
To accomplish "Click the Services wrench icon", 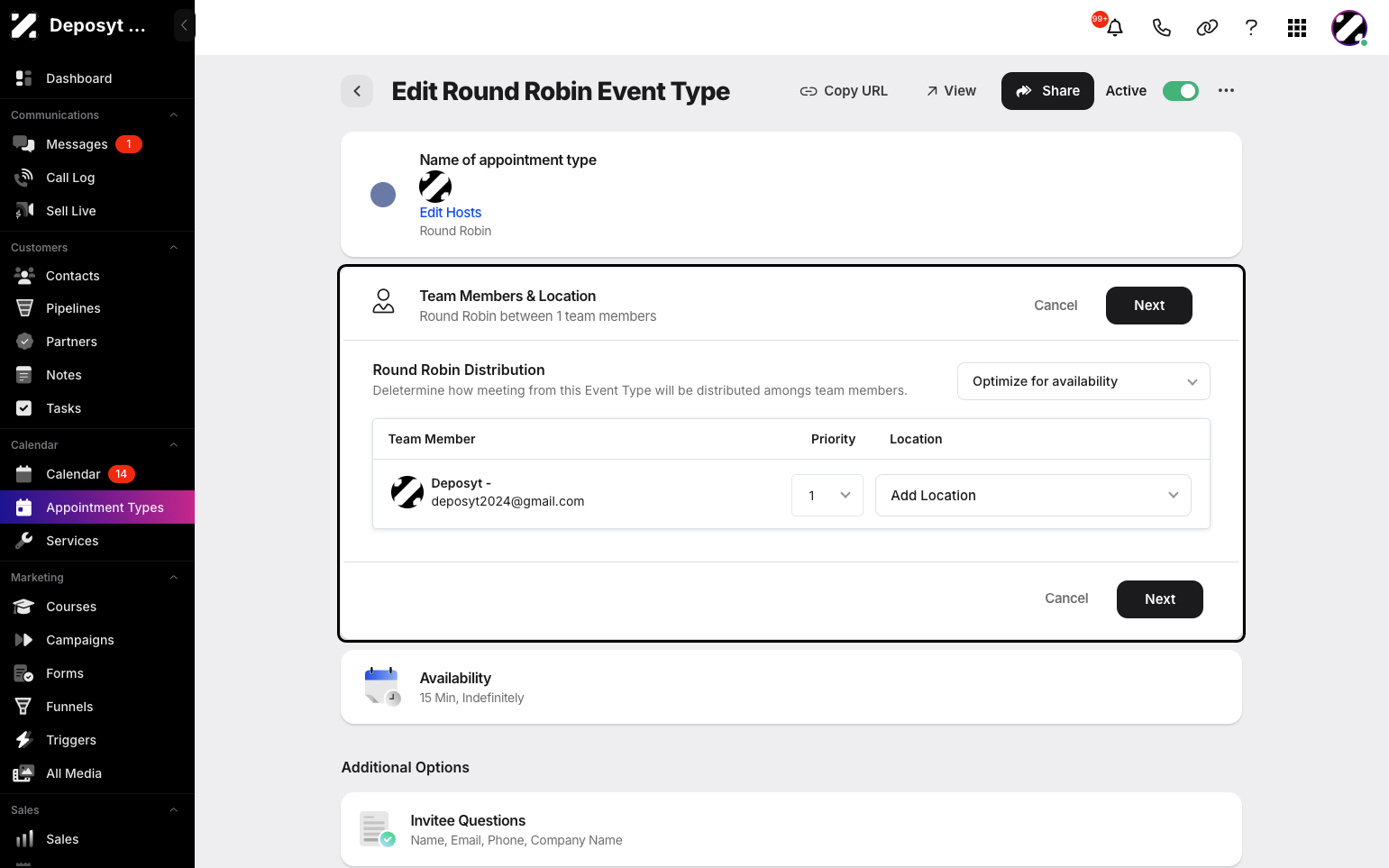I will pos(24,541).
